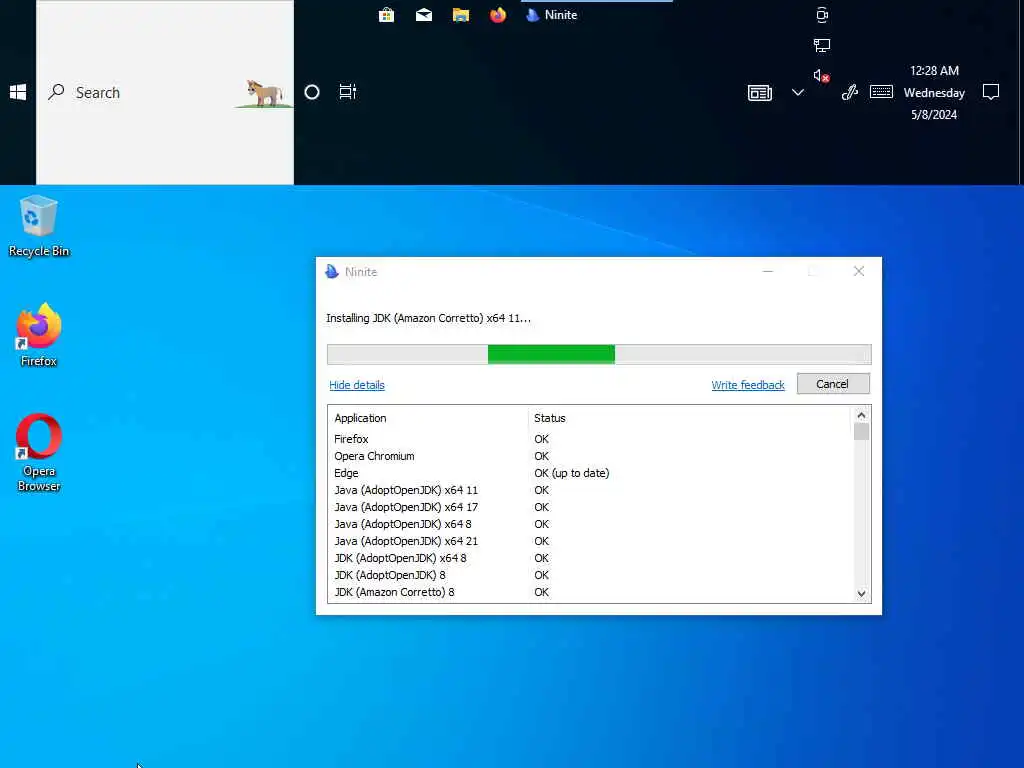The height and width of the screenshot is (768, 1024).
Task: Open Task View on taskbar
Action: 347,92
